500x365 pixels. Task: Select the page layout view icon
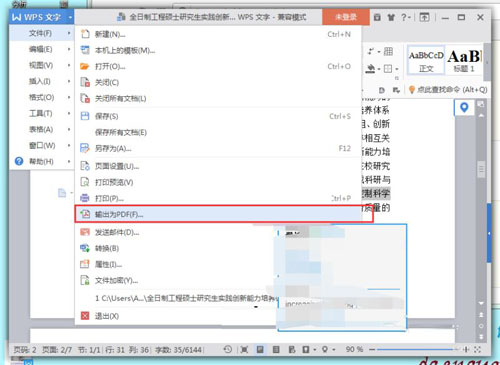point(260,349)
